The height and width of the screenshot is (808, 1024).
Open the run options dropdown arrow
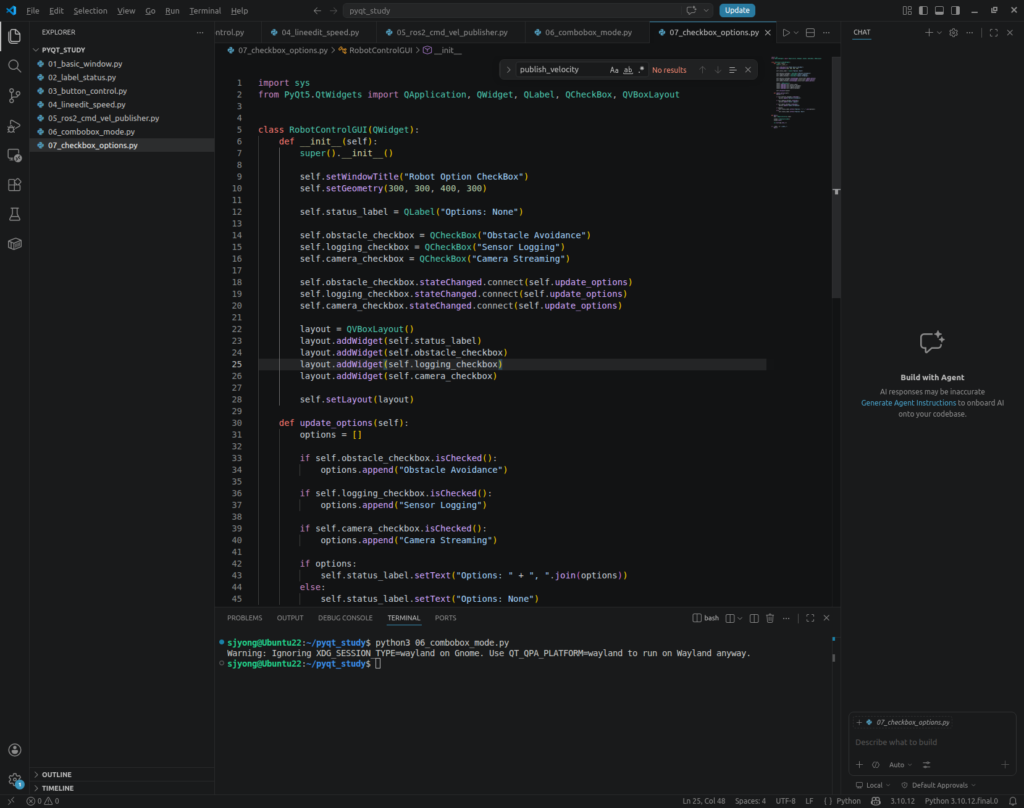click(x=796, y=33)
